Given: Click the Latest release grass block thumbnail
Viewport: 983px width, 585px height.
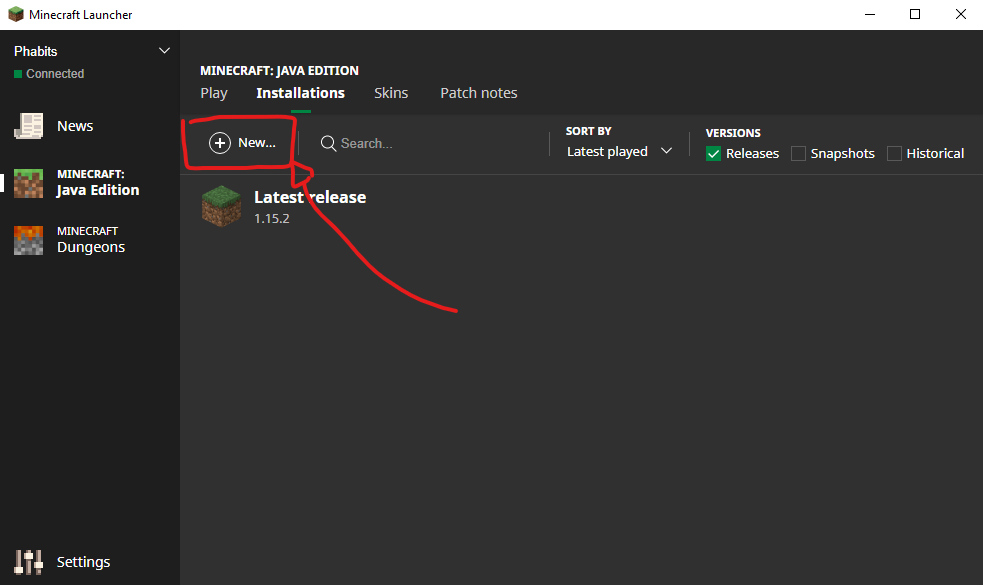Looking at the screenshot, I should 221,206.
